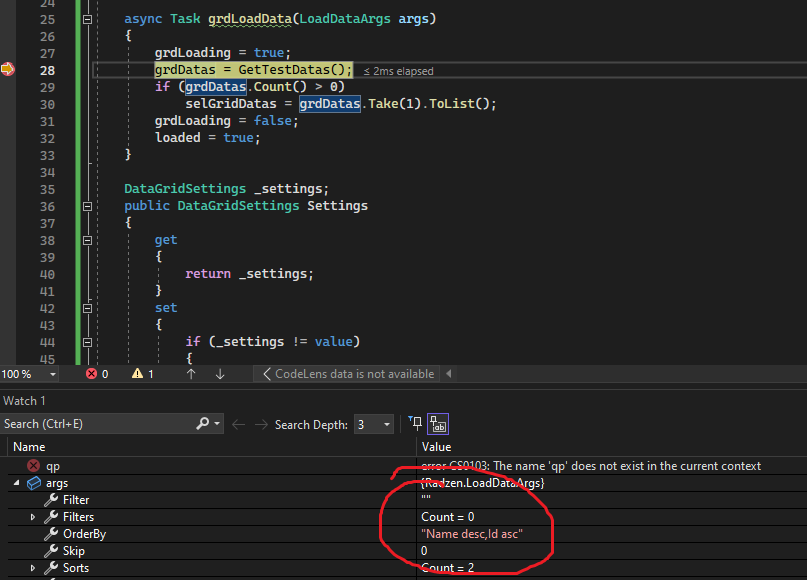The image size is (807, 580).
Task: Select the Skip value 0
Action: (424, 551)
